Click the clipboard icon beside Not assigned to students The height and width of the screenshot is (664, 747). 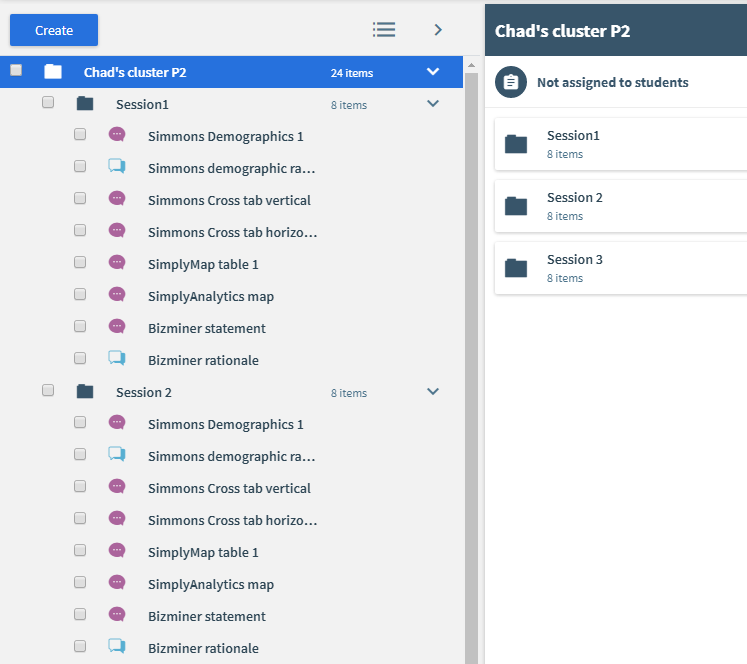point(511,82)
